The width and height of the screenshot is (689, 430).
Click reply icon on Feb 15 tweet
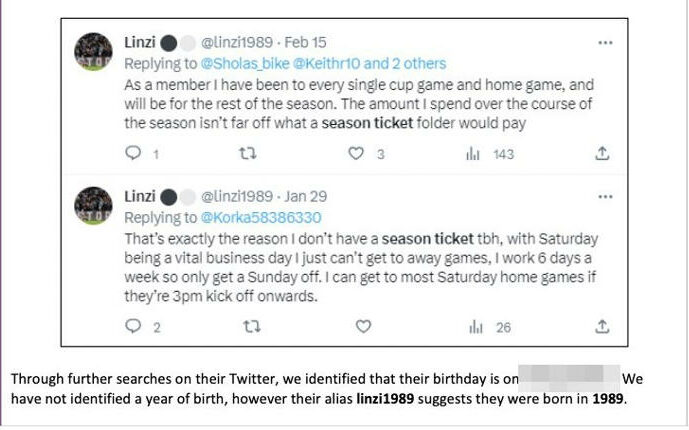(x=133, y=154)
